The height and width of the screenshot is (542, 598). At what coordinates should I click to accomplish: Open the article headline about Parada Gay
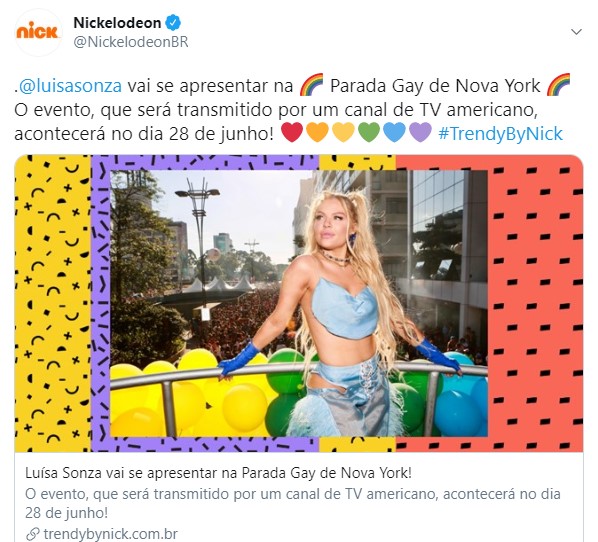coord(219,473)
